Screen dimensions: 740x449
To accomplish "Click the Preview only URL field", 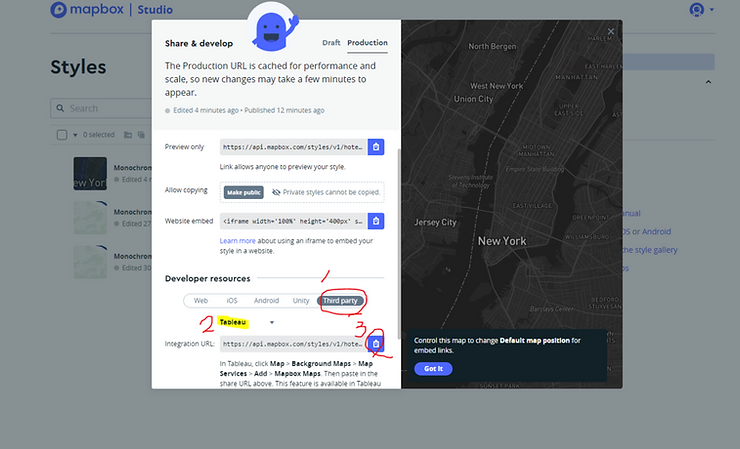I will (x=293, y=147).
